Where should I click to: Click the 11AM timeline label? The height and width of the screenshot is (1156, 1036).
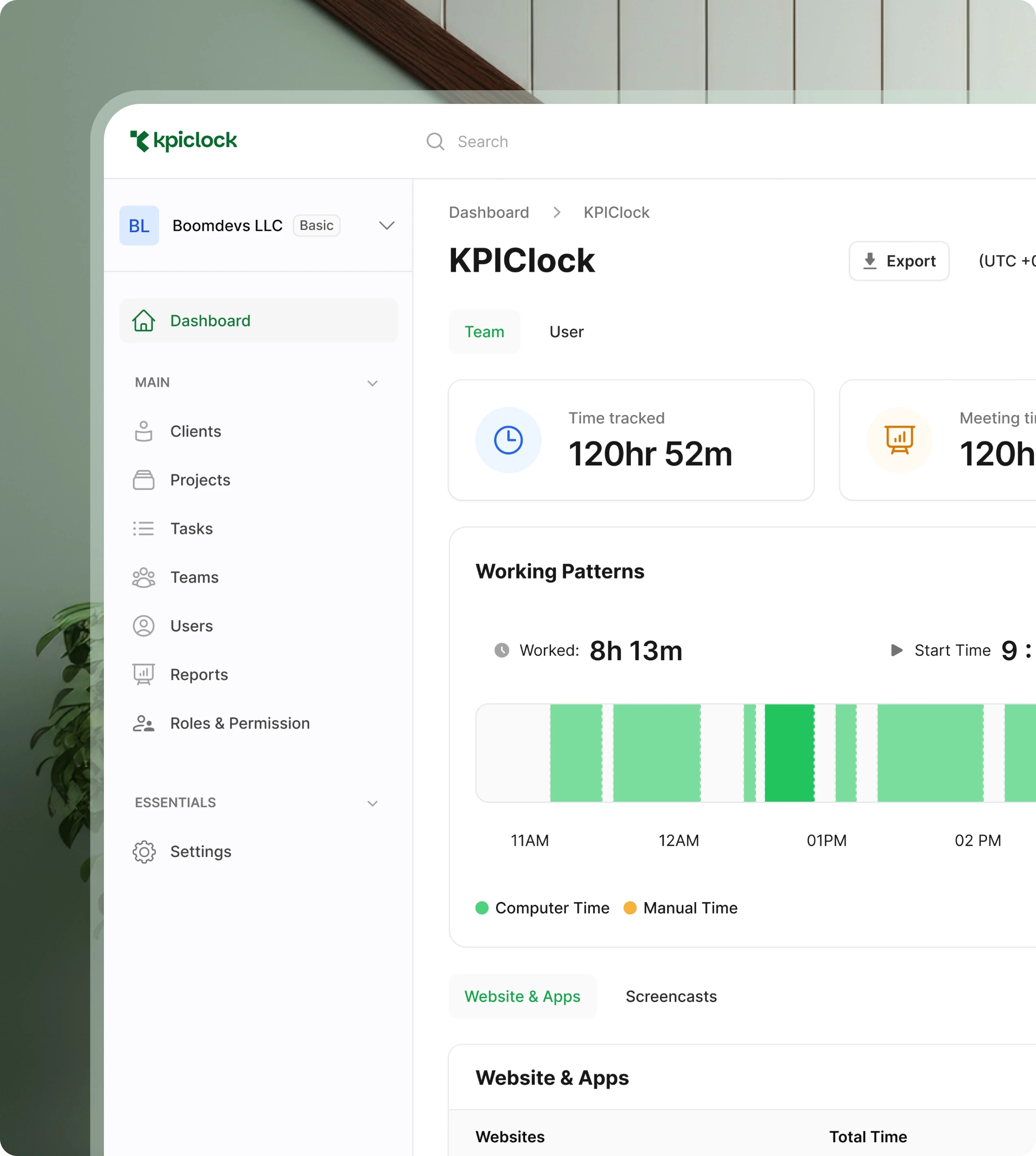pos(530,841)
